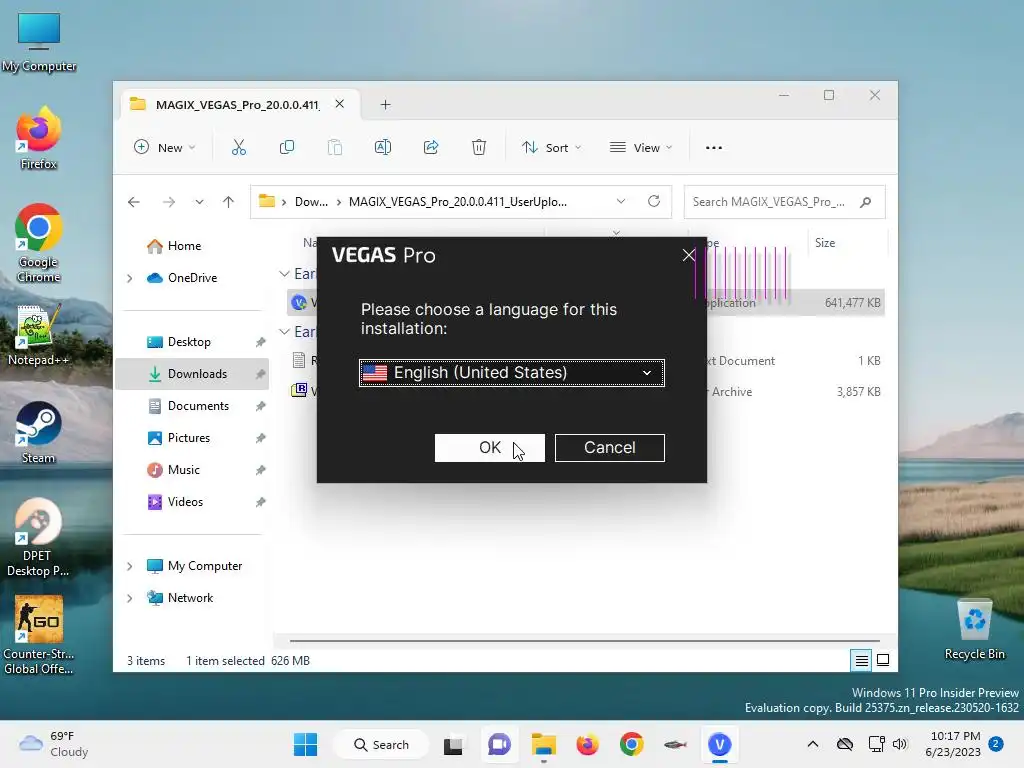Image resolution: width=1024 pixels, height=768 pixels.
Task: Switch to details view layout icon
Action: [x=861, y=660]
